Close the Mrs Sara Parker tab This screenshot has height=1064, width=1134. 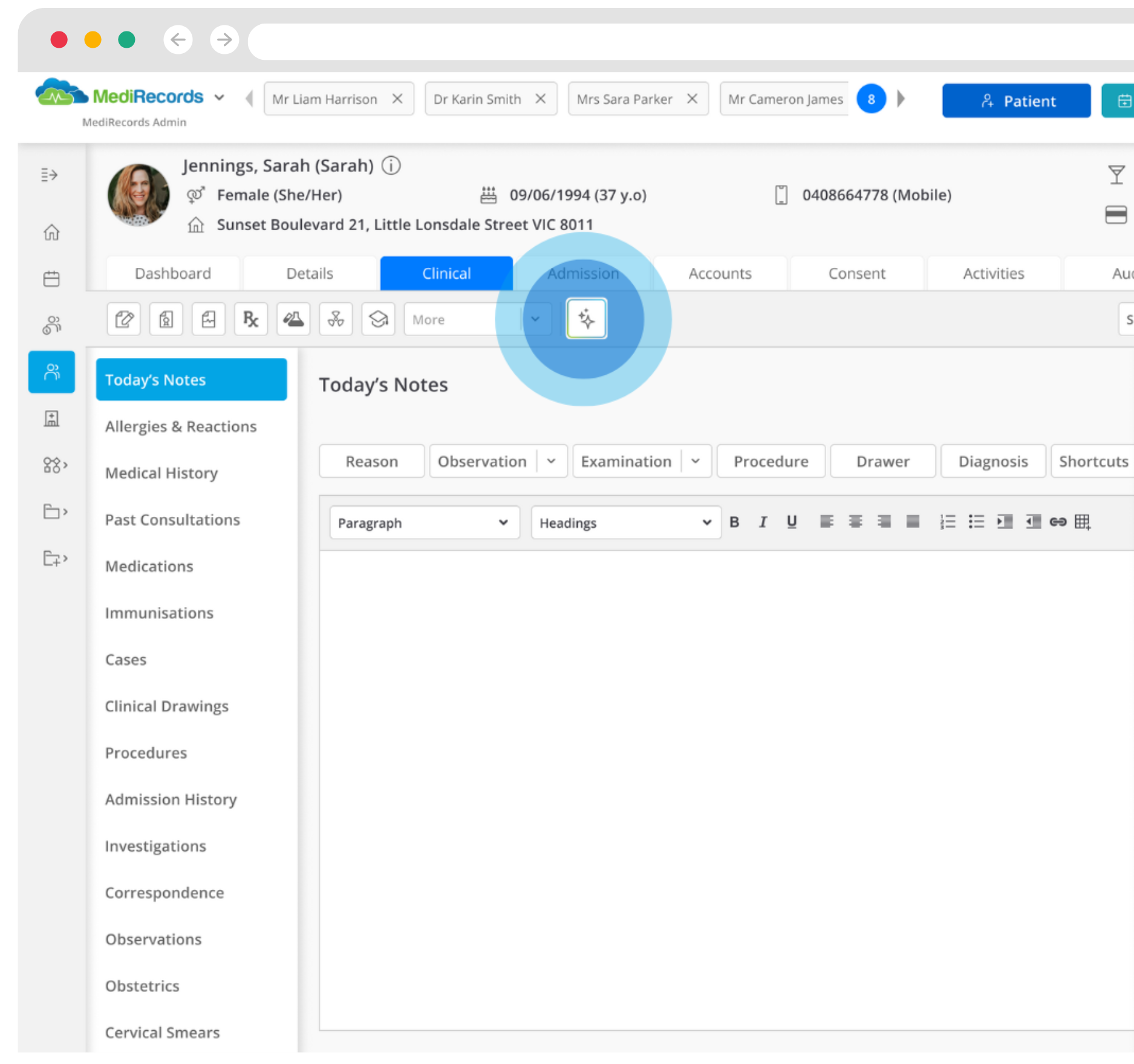(692, 99)
